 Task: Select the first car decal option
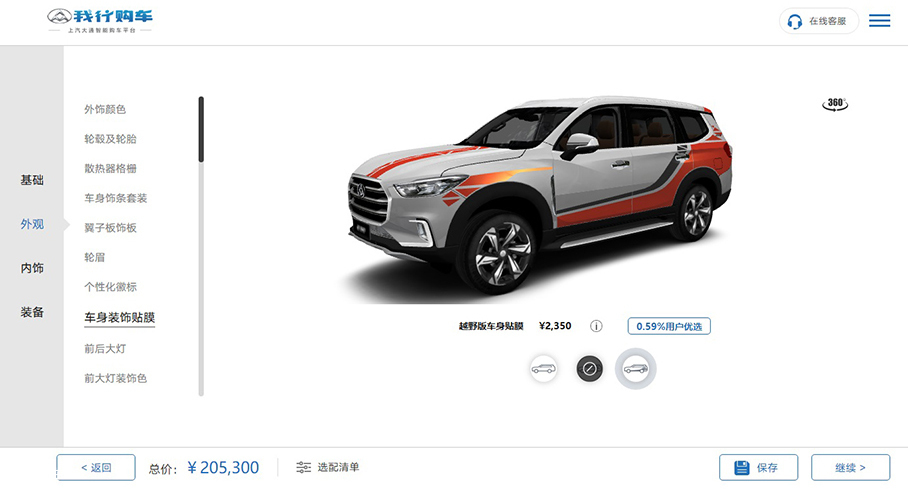pyautogui.click(x=543, y=368)
